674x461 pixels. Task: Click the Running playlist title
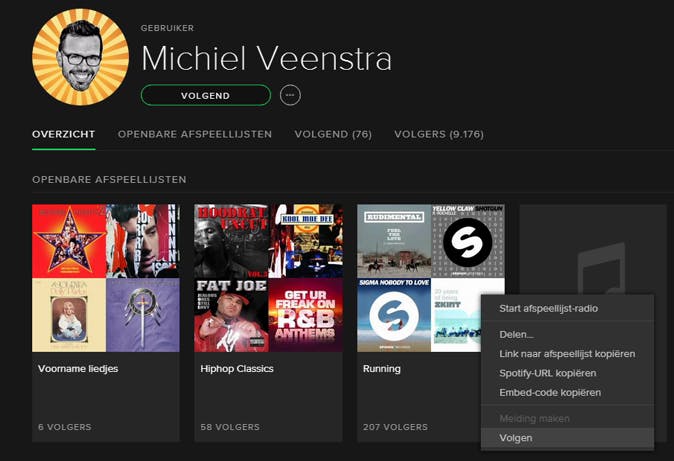click(x=382, y=369)
